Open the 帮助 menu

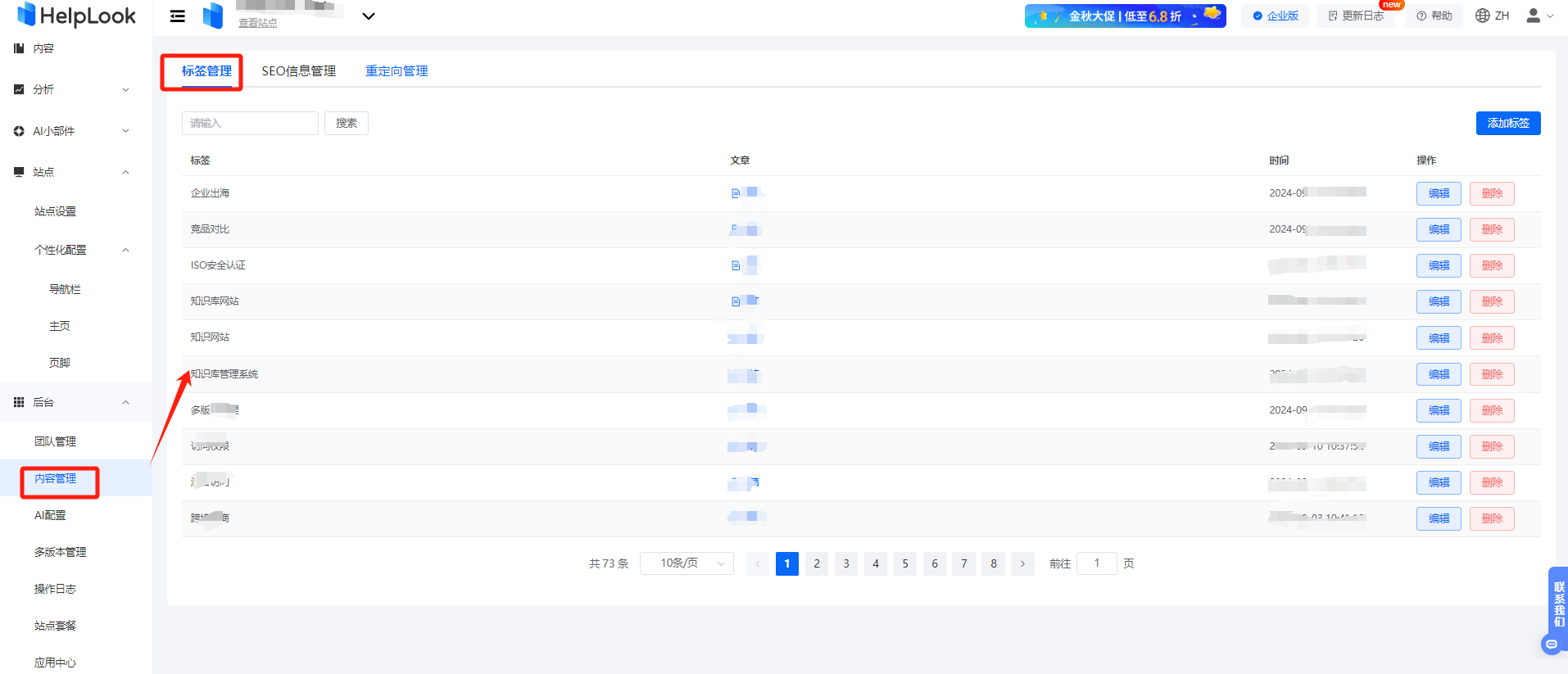pyautogui.click(x=1434, y=16)
